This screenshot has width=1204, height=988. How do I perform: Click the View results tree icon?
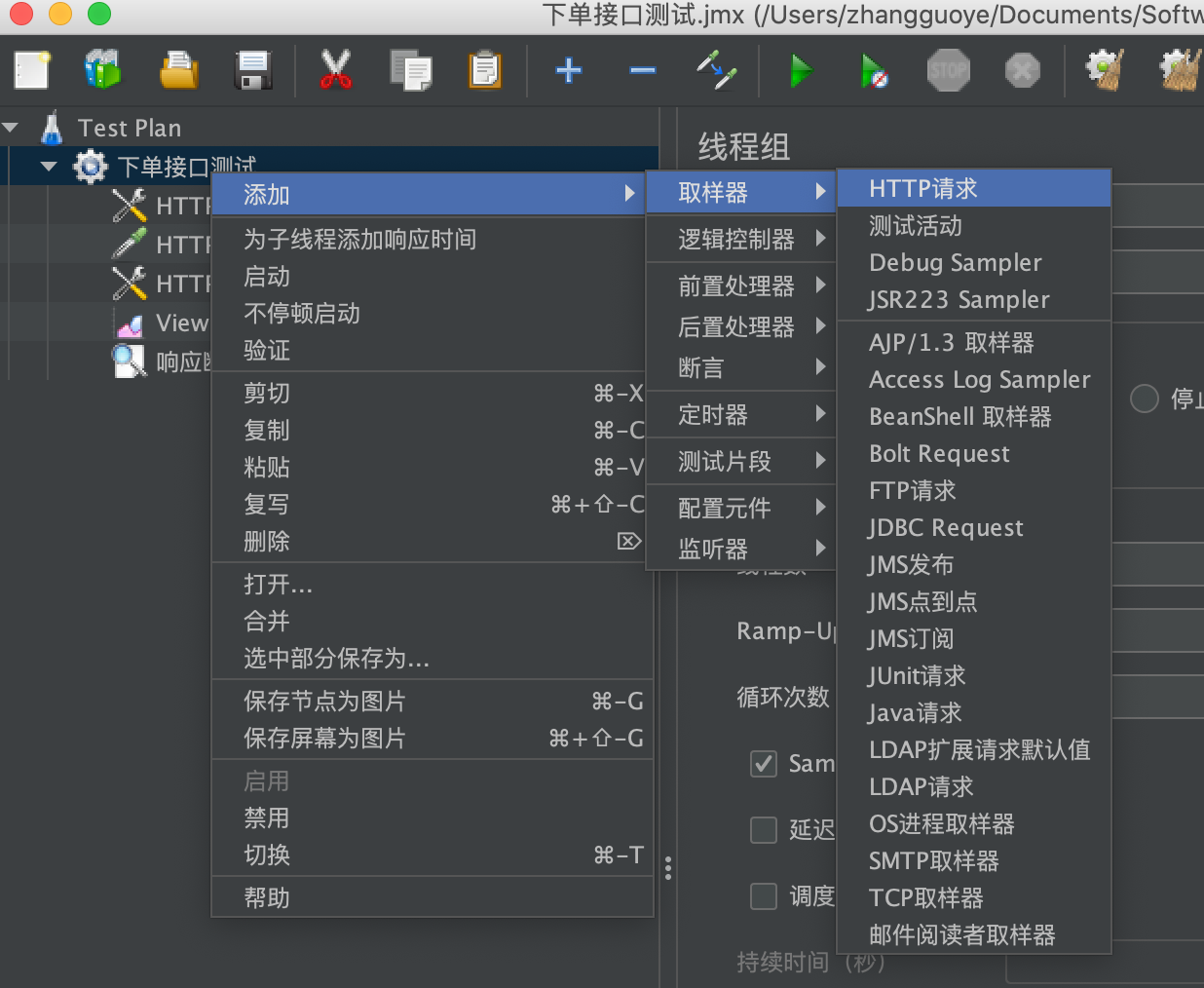click(x=130, y=323)
